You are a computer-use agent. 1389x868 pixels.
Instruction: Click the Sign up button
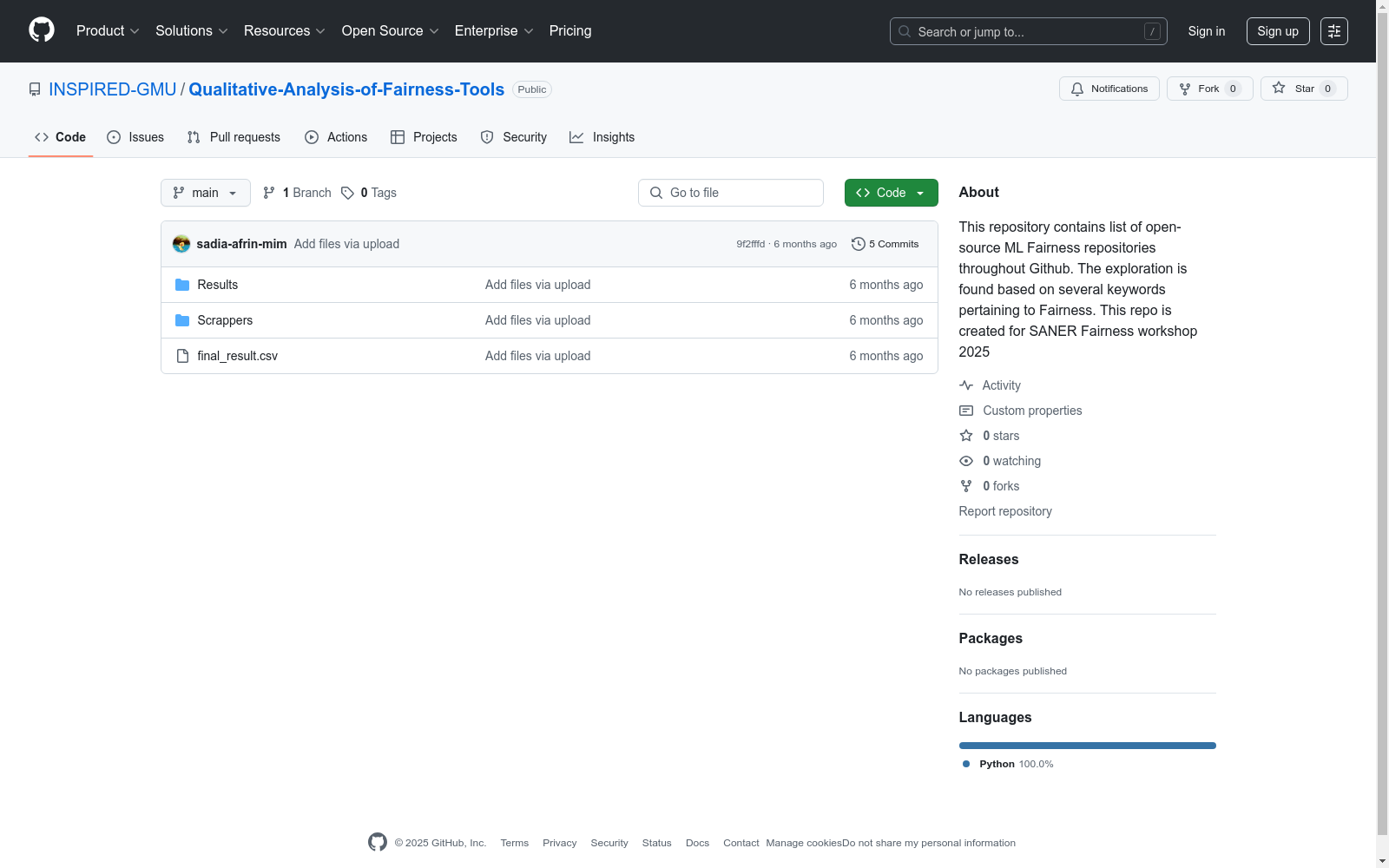pyautogui.click(x=1278, y=31)
